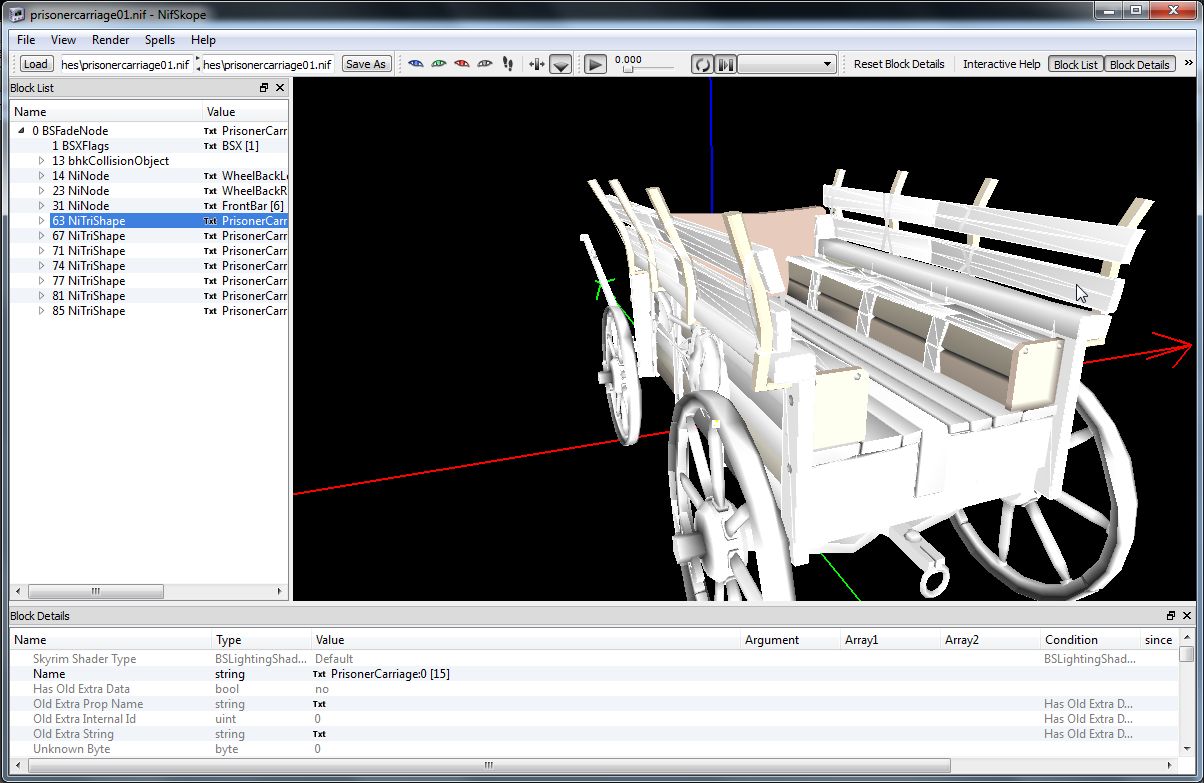Image resolution: width=1204 pixels, height=783 pixels.
Task: Play the animation
Action: point(595,64)
